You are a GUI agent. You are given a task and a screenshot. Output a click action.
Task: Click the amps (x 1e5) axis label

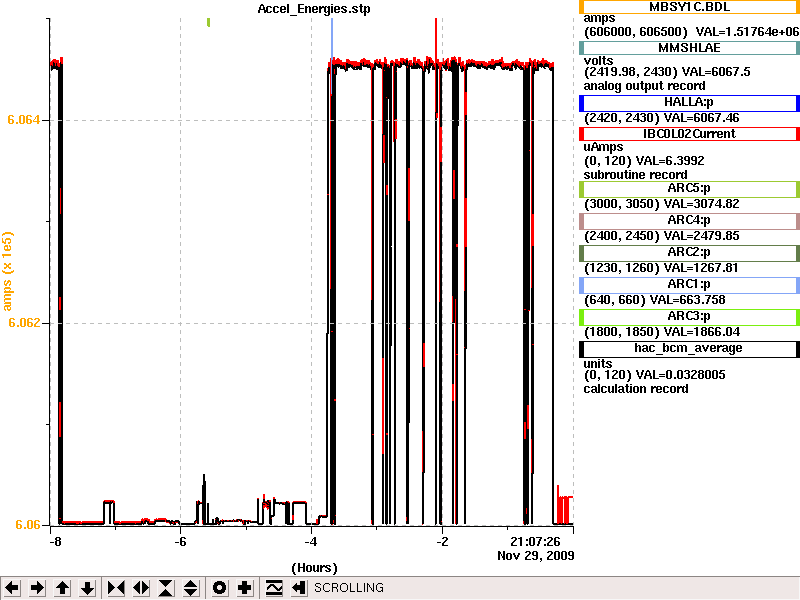[x=7, y=271]
